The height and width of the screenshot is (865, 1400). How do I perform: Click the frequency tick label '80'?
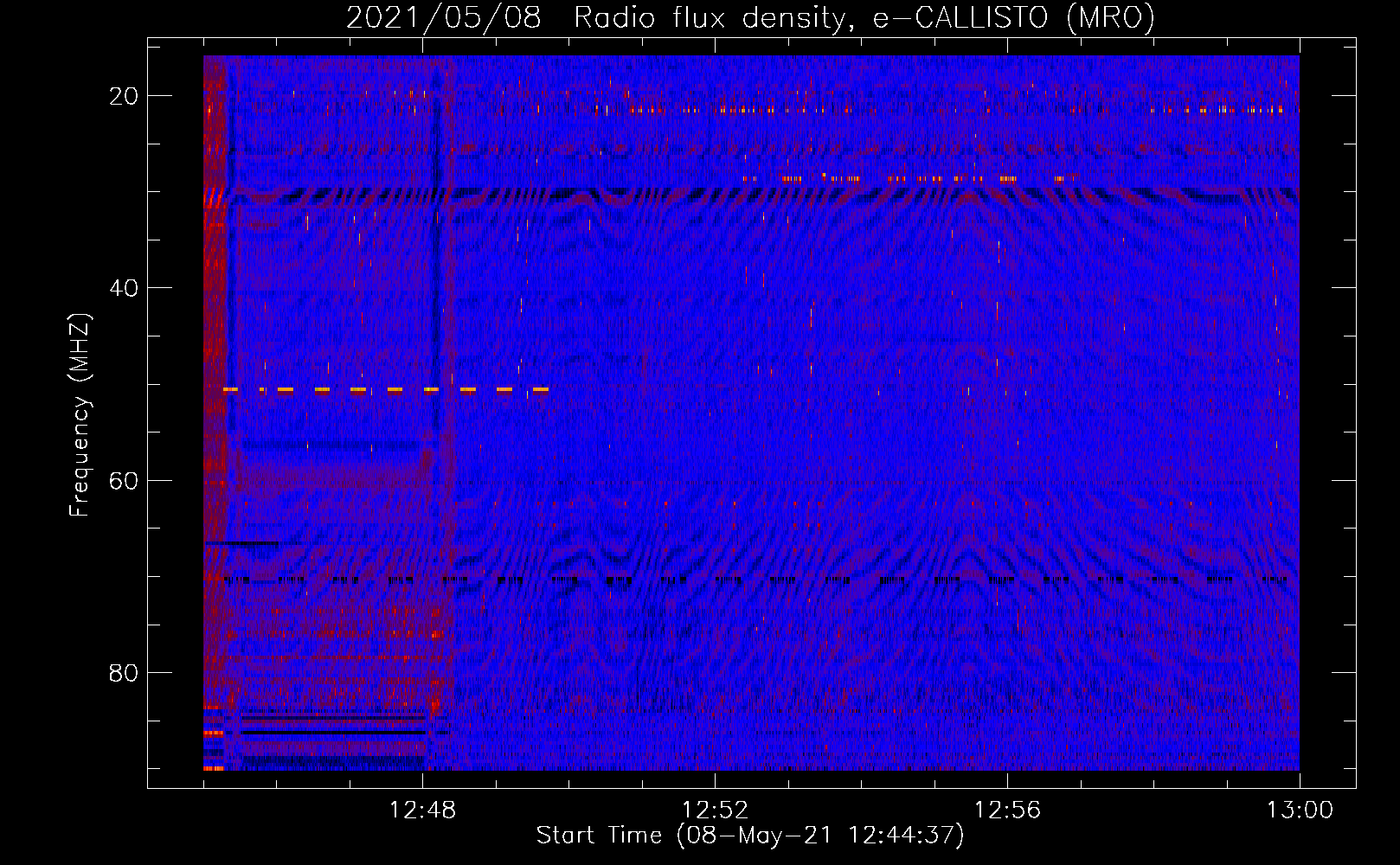(x=124, y=672)
